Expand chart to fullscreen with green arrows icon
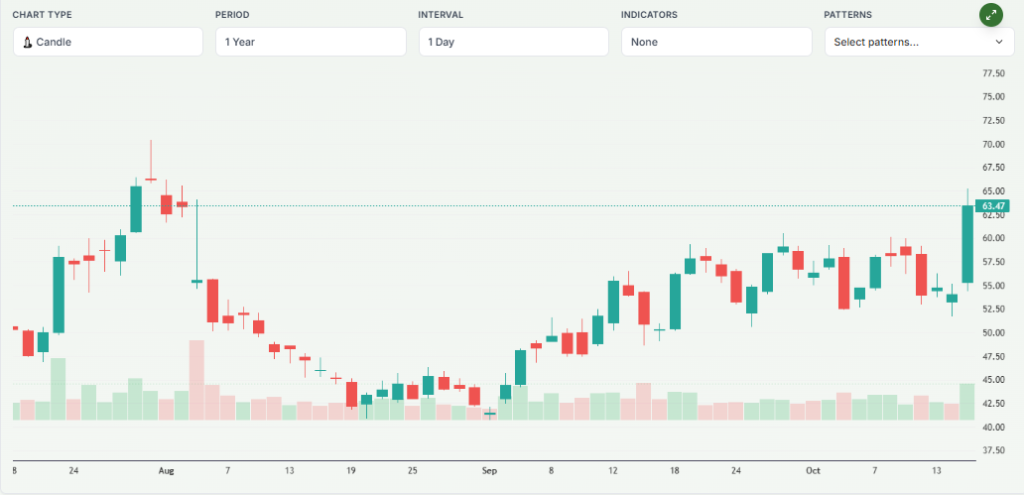 click(x=991, y=14)
